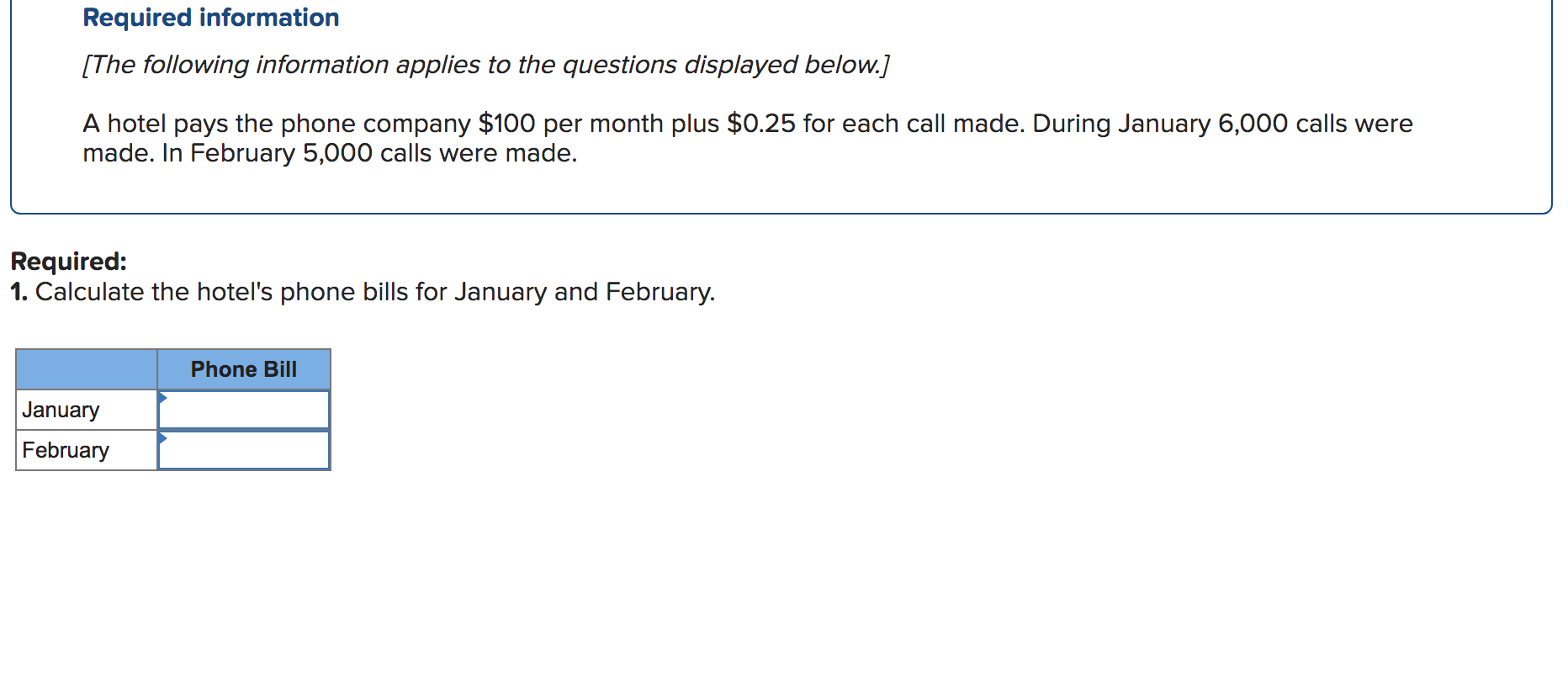The width and height of the screenshot is (1568, 673).
Task: Click the top-left blank table header cell
Action: click(84, 368)
